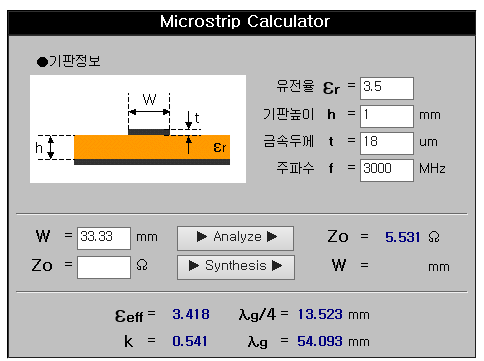
Task: Click the 기판정보 section heading
Action: coord(69,61)
